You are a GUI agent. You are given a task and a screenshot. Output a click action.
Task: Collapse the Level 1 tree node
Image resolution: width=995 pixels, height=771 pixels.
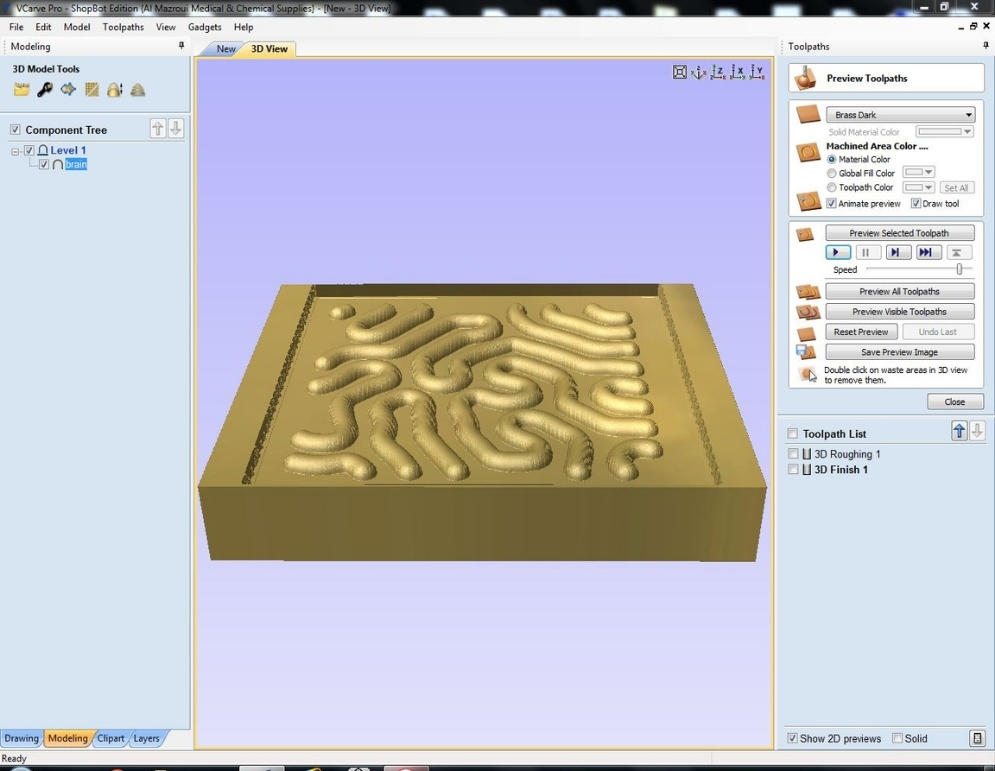(16, 151)
